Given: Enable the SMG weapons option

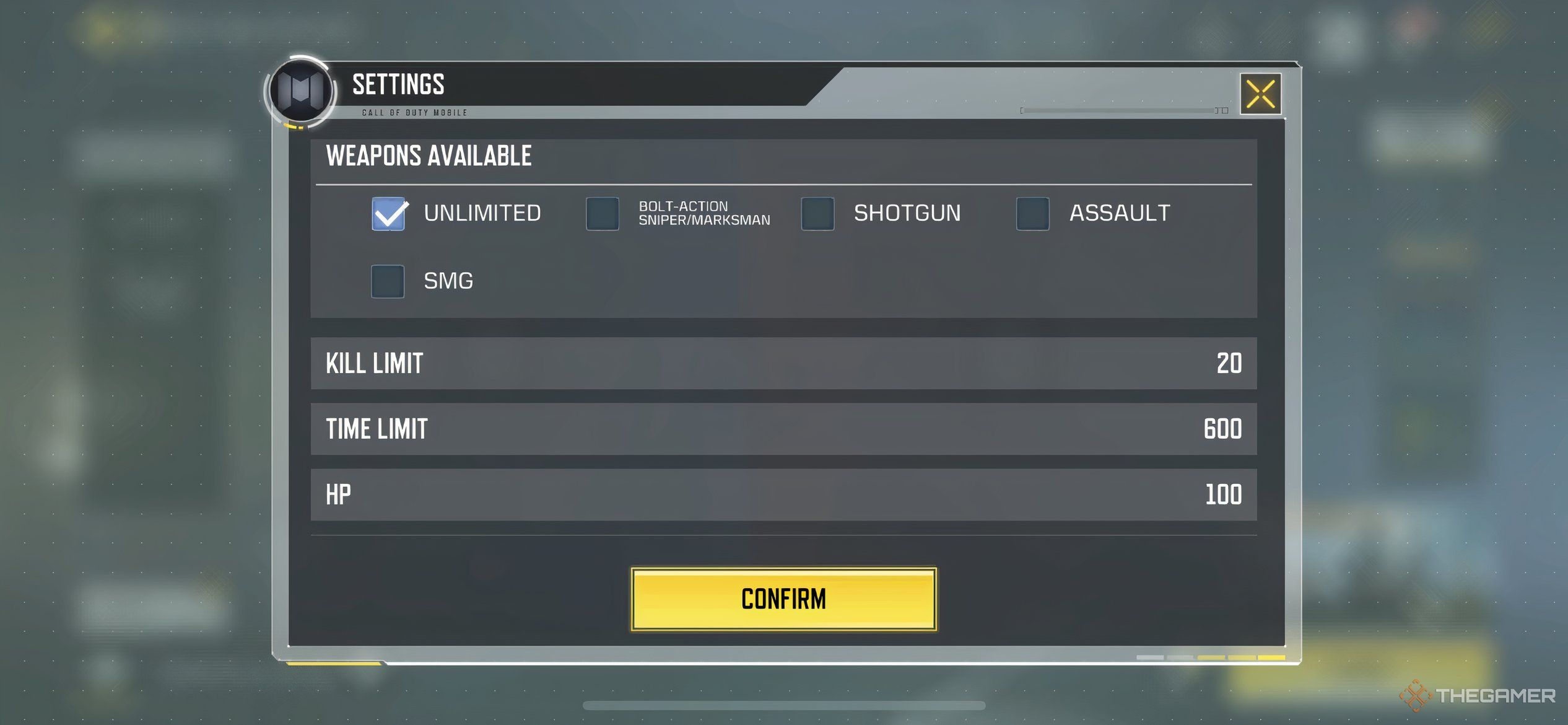Looking at the screenshot, I should [389, 281].
